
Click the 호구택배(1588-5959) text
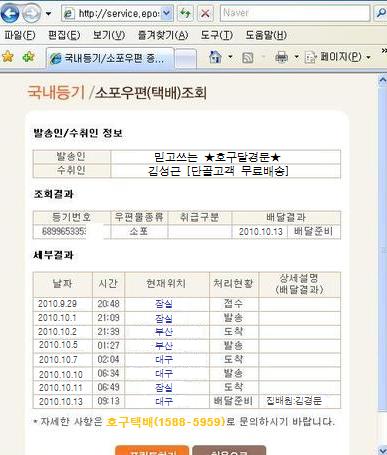click(166, 422)
